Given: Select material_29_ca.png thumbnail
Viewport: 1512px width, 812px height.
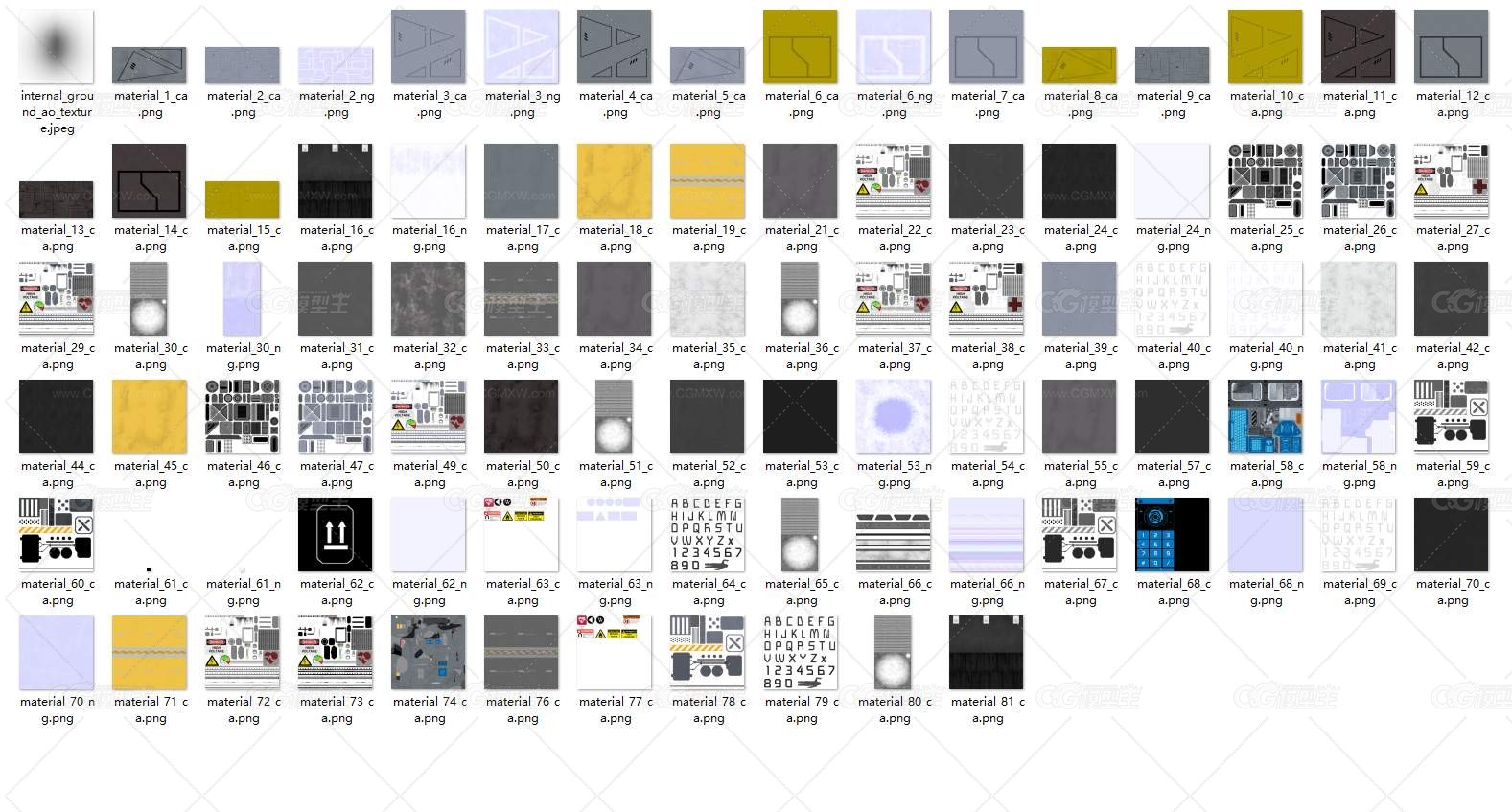Looking at the screenshot, I should tap(57, 298).
